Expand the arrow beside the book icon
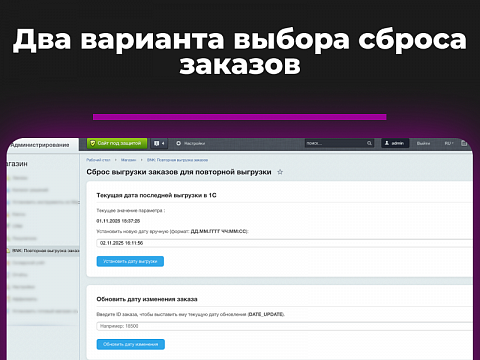 (x=163, y=143)
